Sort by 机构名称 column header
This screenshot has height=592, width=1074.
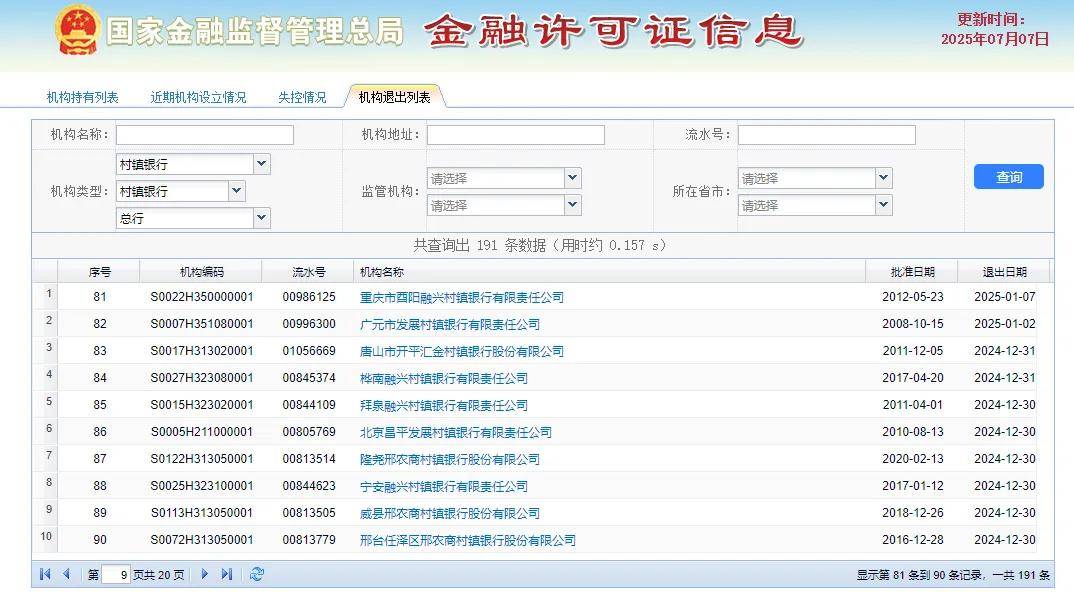pyautogui.click(x=610, y=272)
